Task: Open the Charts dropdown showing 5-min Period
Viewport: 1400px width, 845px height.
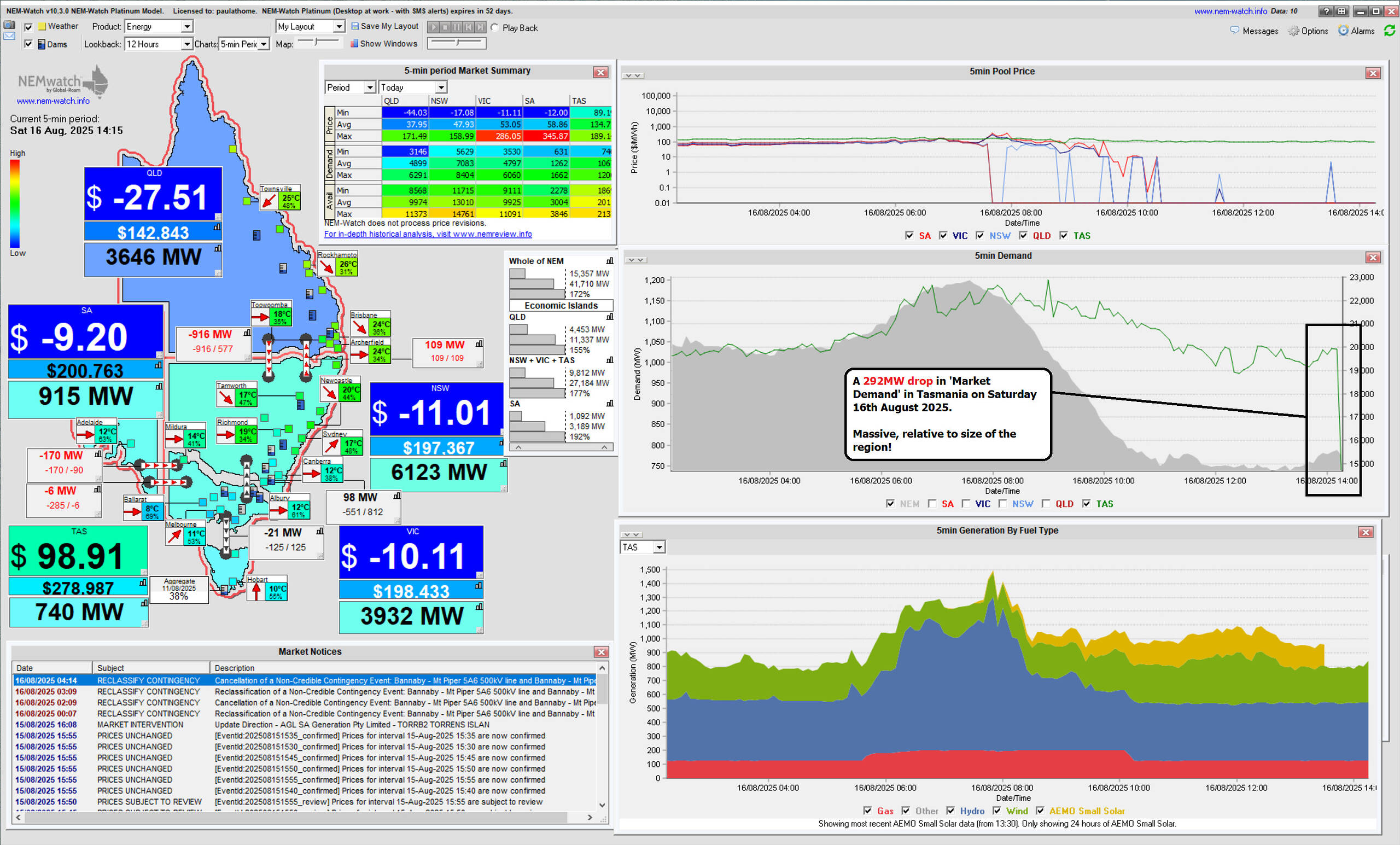Action: [244, 44]
